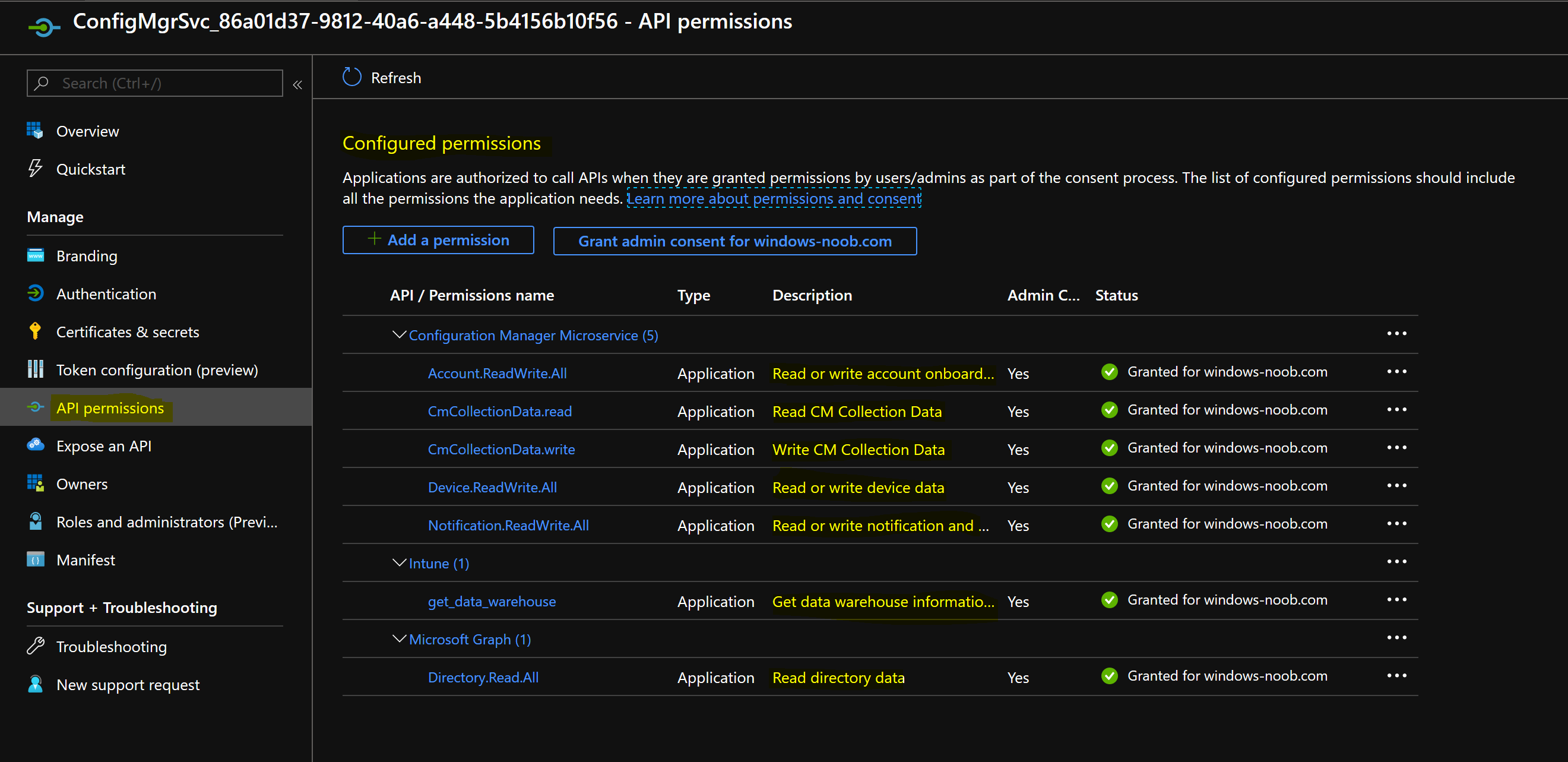Click the Overview sidebar icon
Screen dimensions: 1568x762
coord(34,130)
